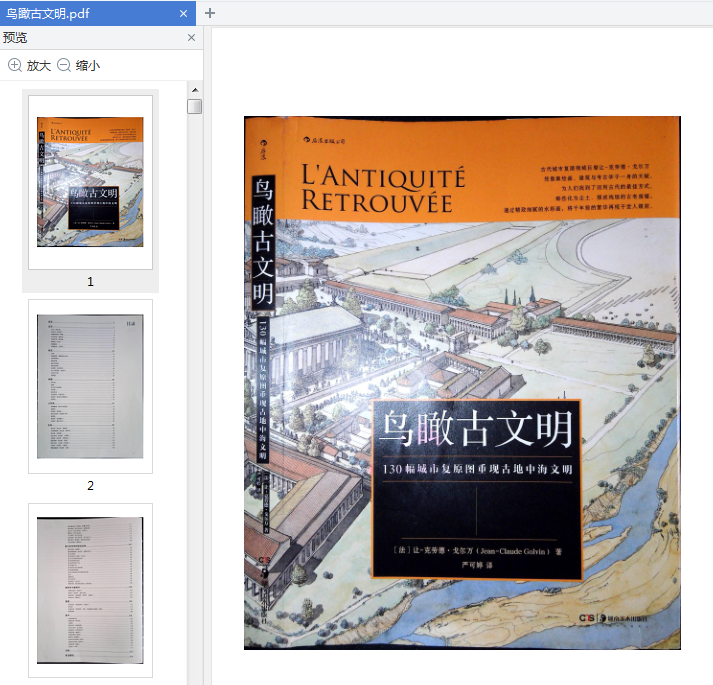The image size is (713, 685).
Task: Click the 缩小 zoom-out magnifier icon
Action: point(64,65)
